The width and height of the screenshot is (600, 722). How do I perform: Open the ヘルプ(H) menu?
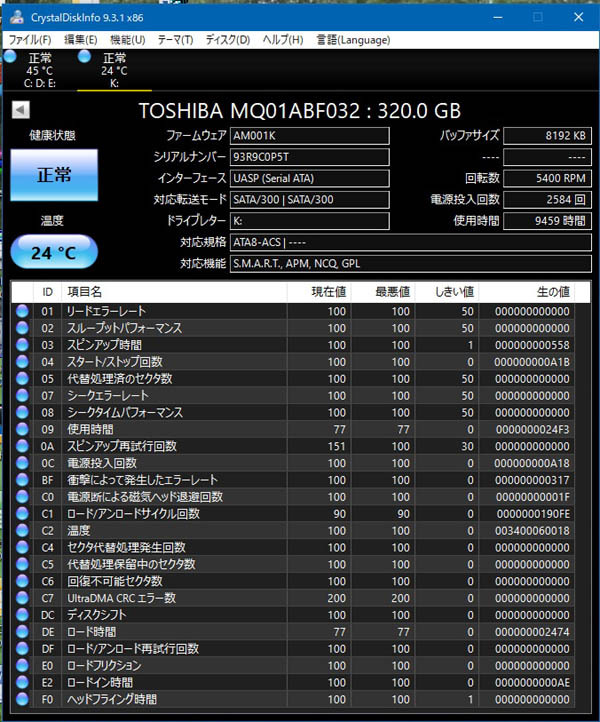pyautogui.click(x=283, y=40)
